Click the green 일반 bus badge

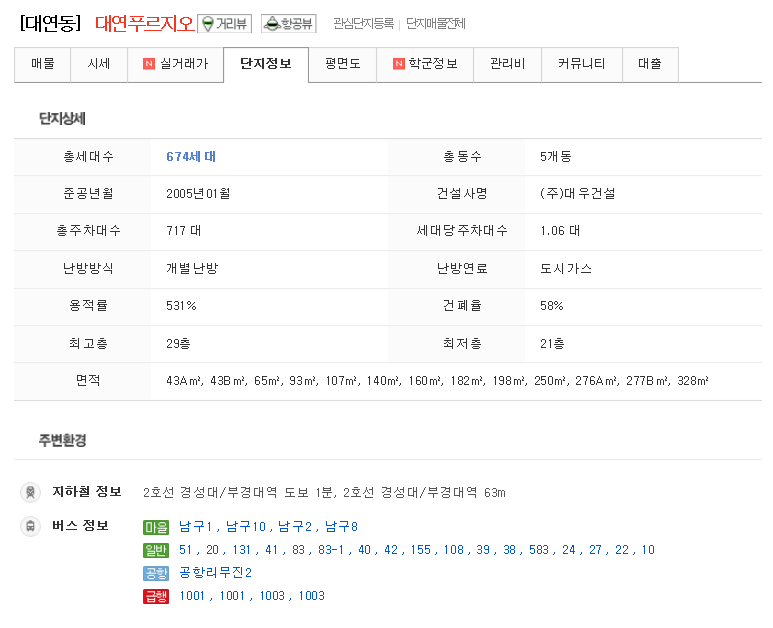coord(156,550)
